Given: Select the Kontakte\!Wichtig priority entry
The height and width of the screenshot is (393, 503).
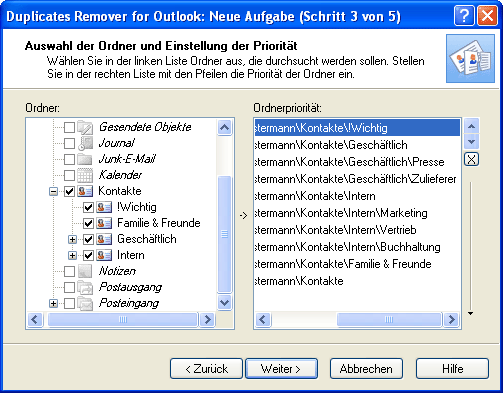Looking at the screenshot, I should pos(357,128).
